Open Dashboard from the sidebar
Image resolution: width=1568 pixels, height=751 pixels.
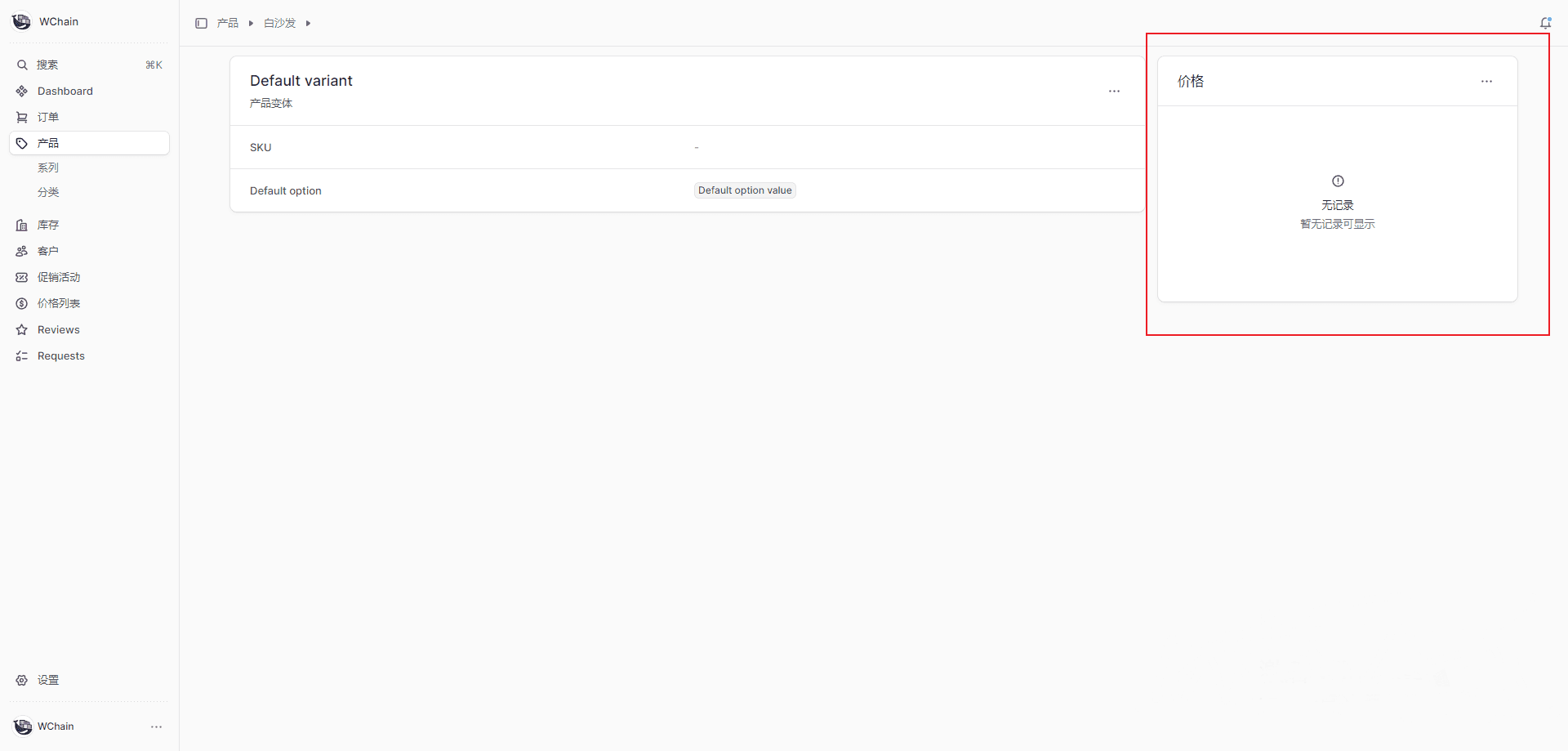[x=65, y=91]
